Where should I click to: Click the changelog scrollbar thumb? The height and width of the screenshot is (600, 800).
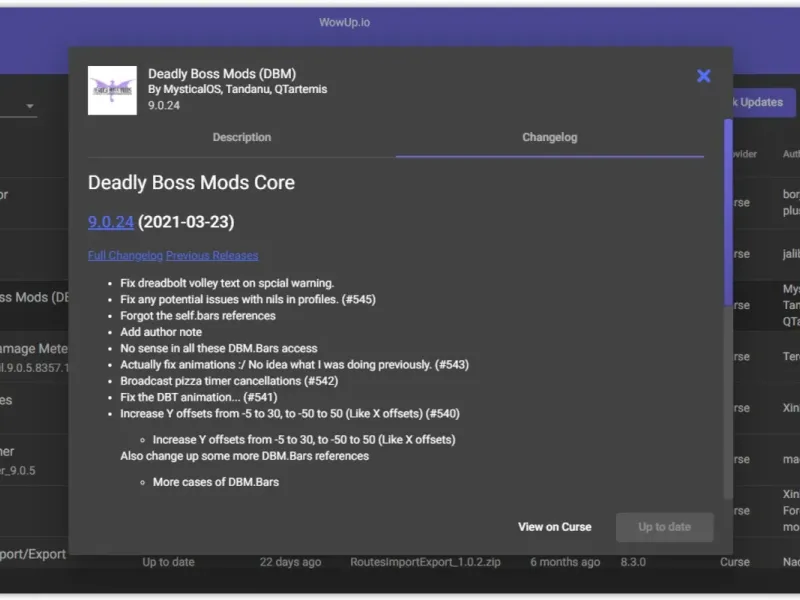728,212
